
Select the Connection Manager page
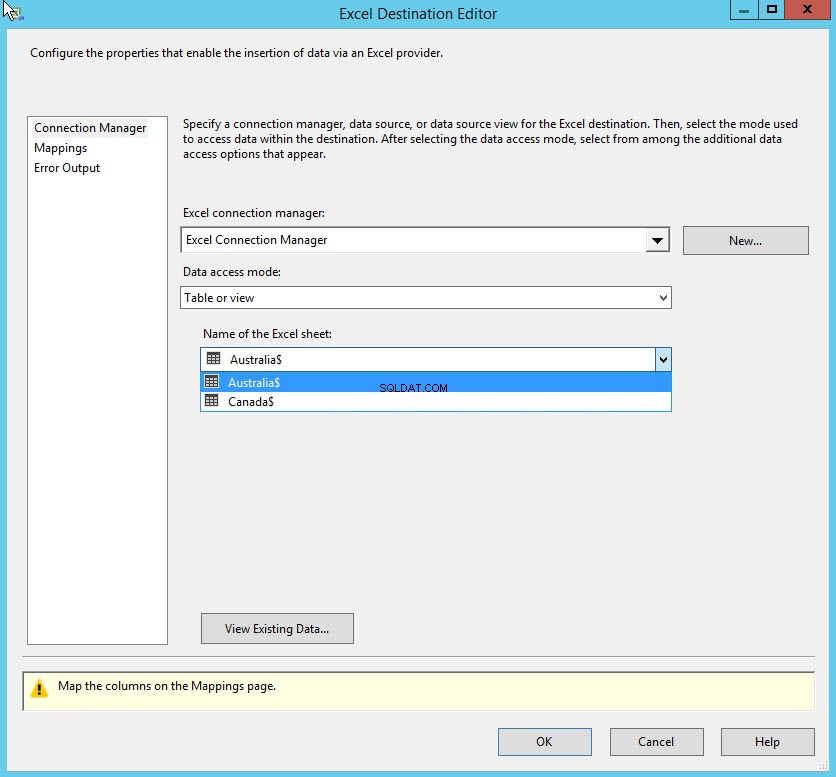pos(90,128)
